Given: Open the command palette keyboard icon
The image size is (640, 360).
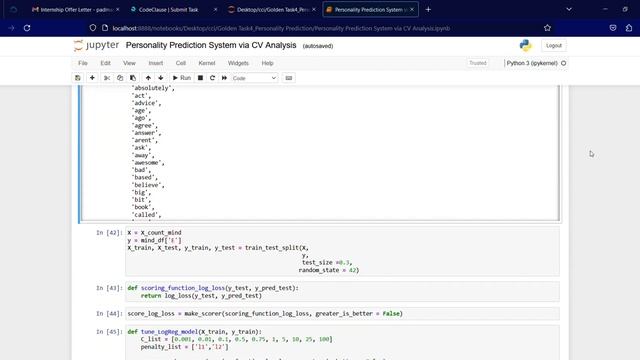Looking at the screenshot, I should click(x=289, y=78).
